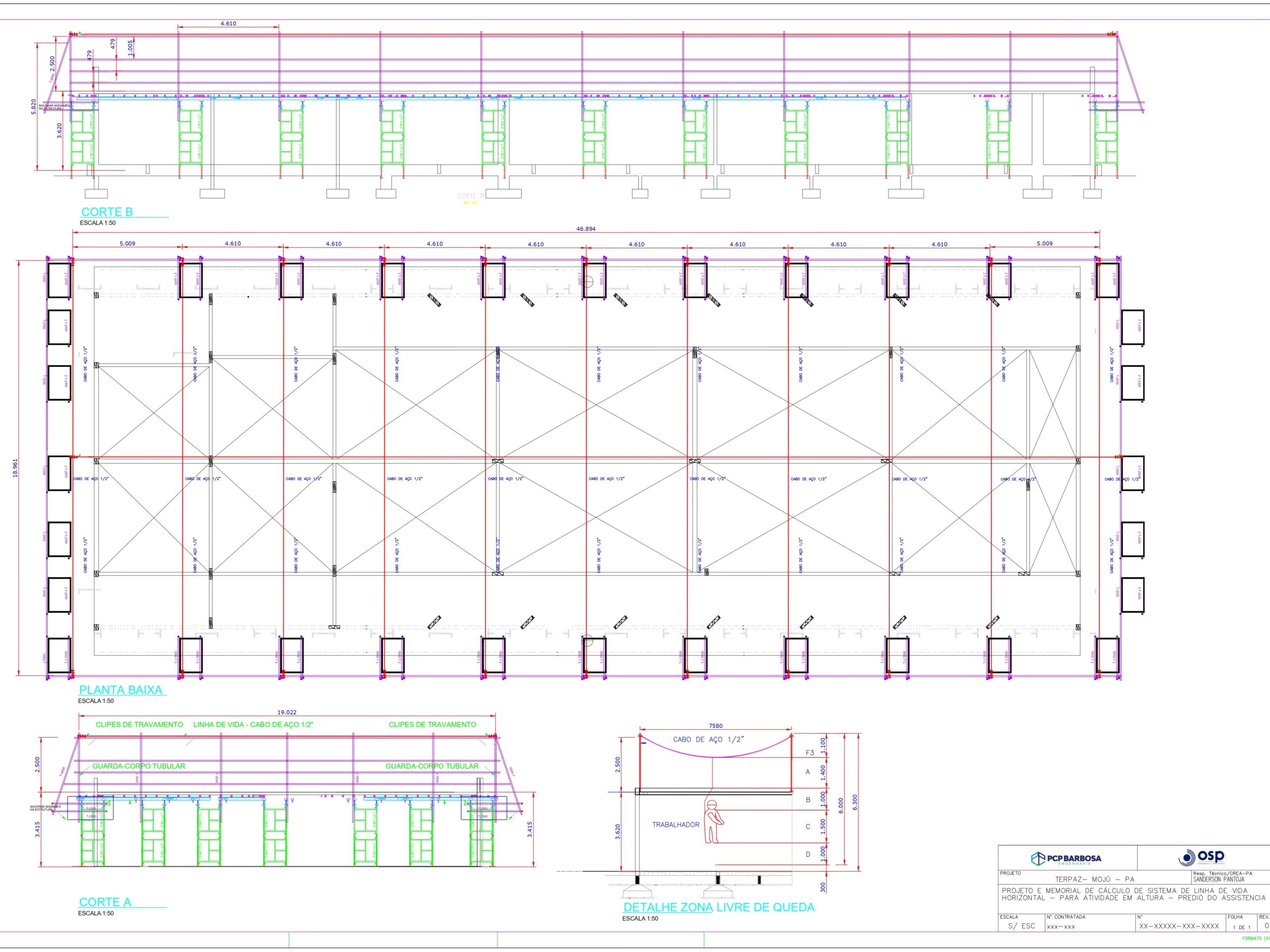Click the 7580 span dimension in detail
The height and width of the screenshot is (952, 1270).
coord(715,726)
